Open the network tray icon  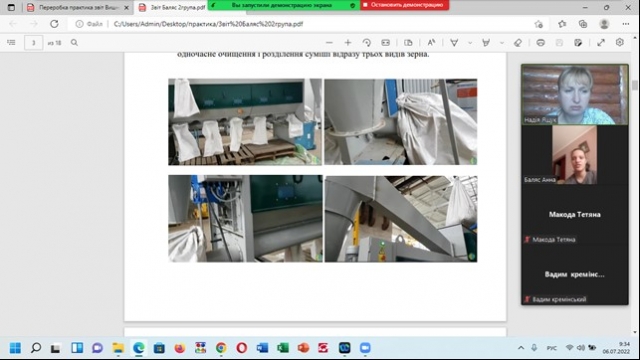(x=569, y=348)
